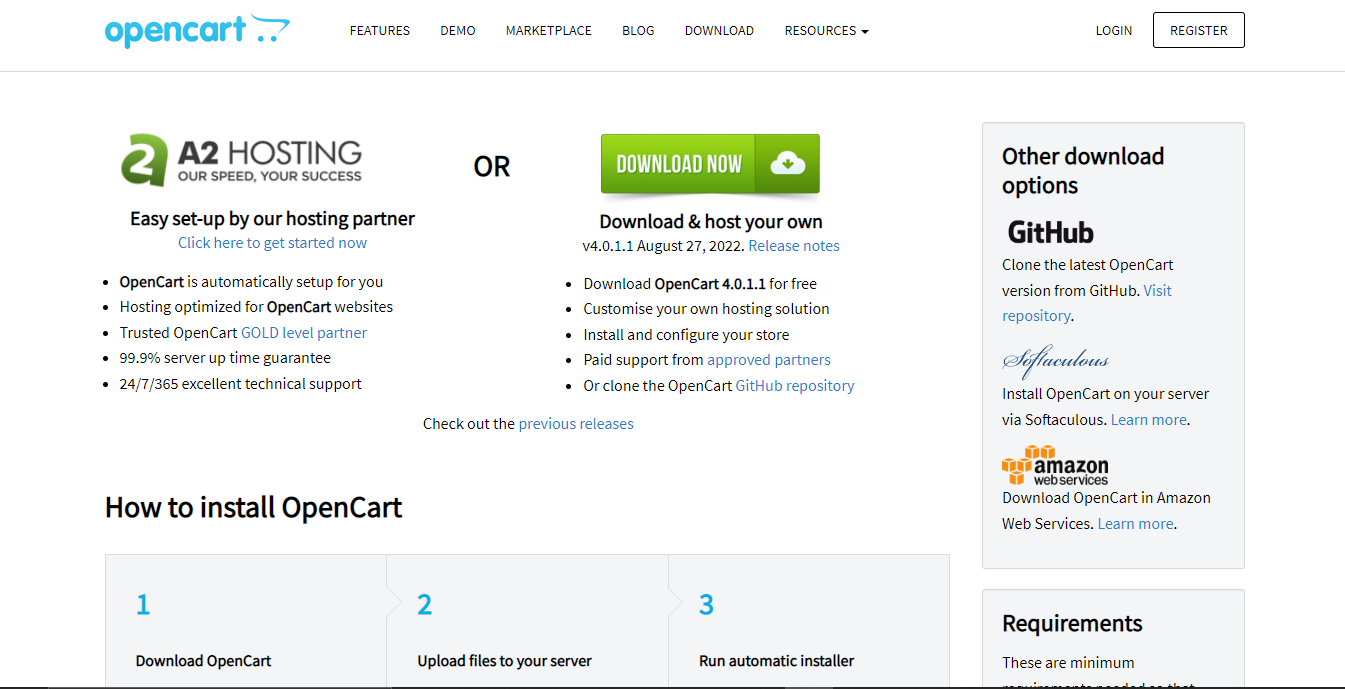Image resolution: width=1345 pixels, height=689 pixels.
Task: Open the Blog page
Action: (x=638, y=31)
